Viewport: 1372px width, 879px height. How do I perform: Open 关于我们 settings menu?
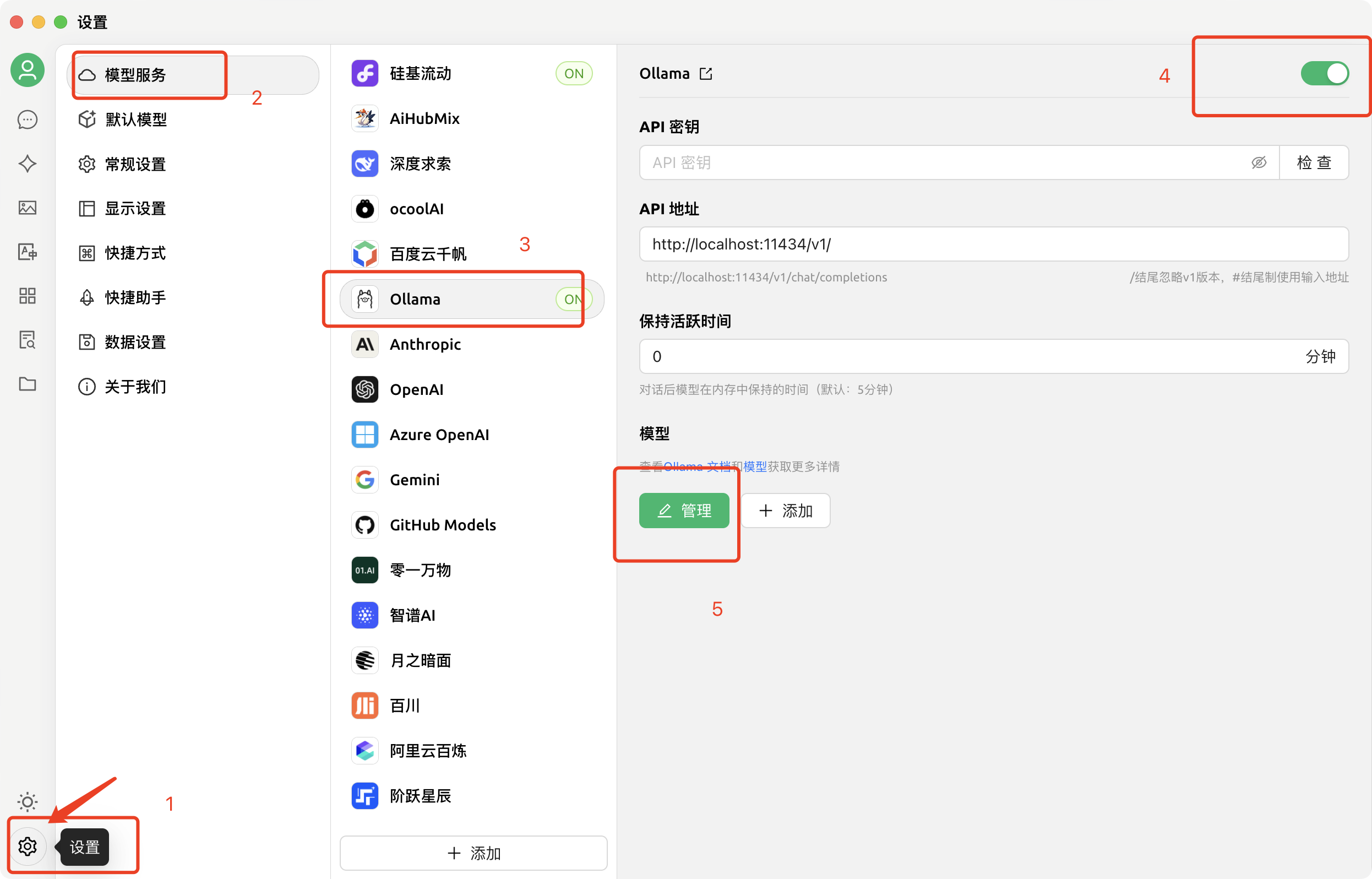(193, 387)
